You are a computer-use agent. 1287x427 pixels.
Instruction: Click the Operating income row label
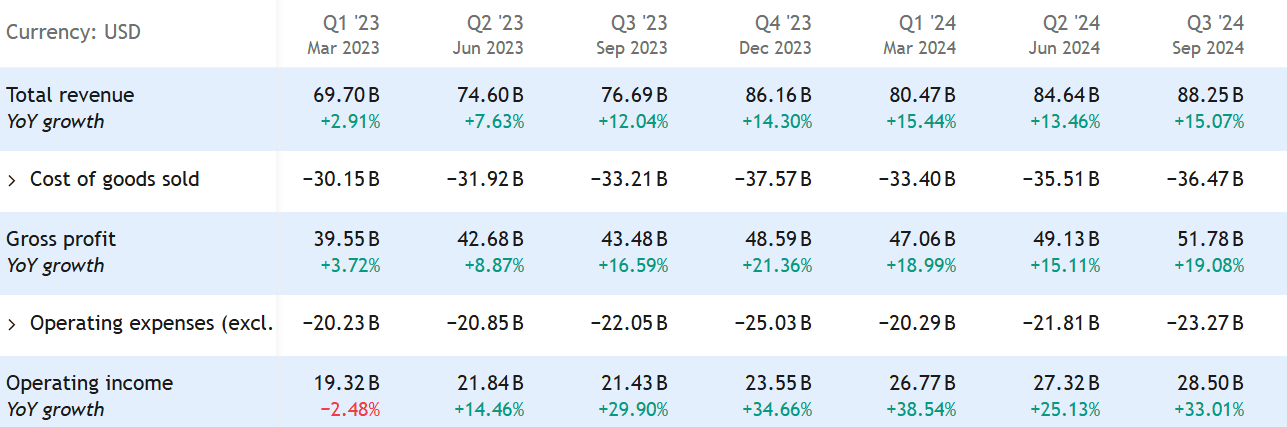click(x=89, y=383)
